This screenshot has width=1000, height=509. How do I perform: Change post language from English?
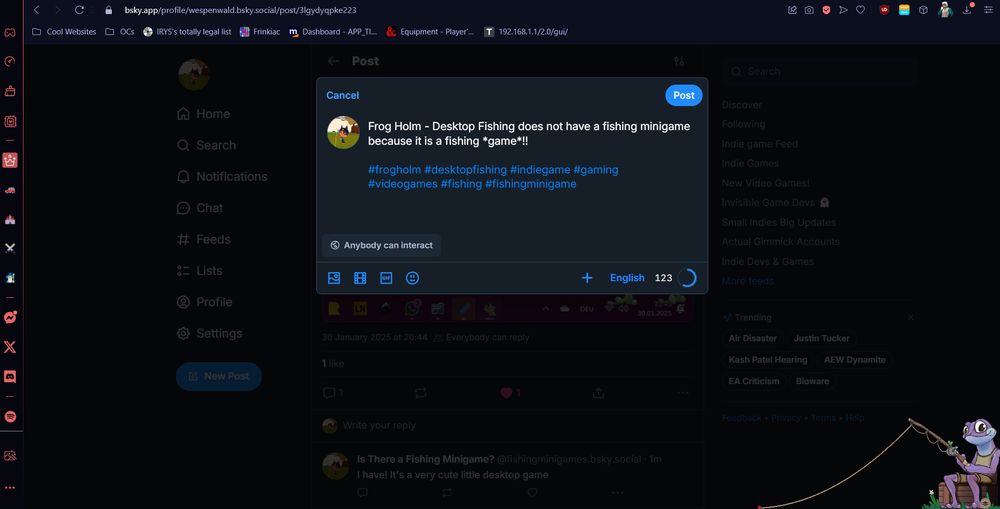[627, 278]
